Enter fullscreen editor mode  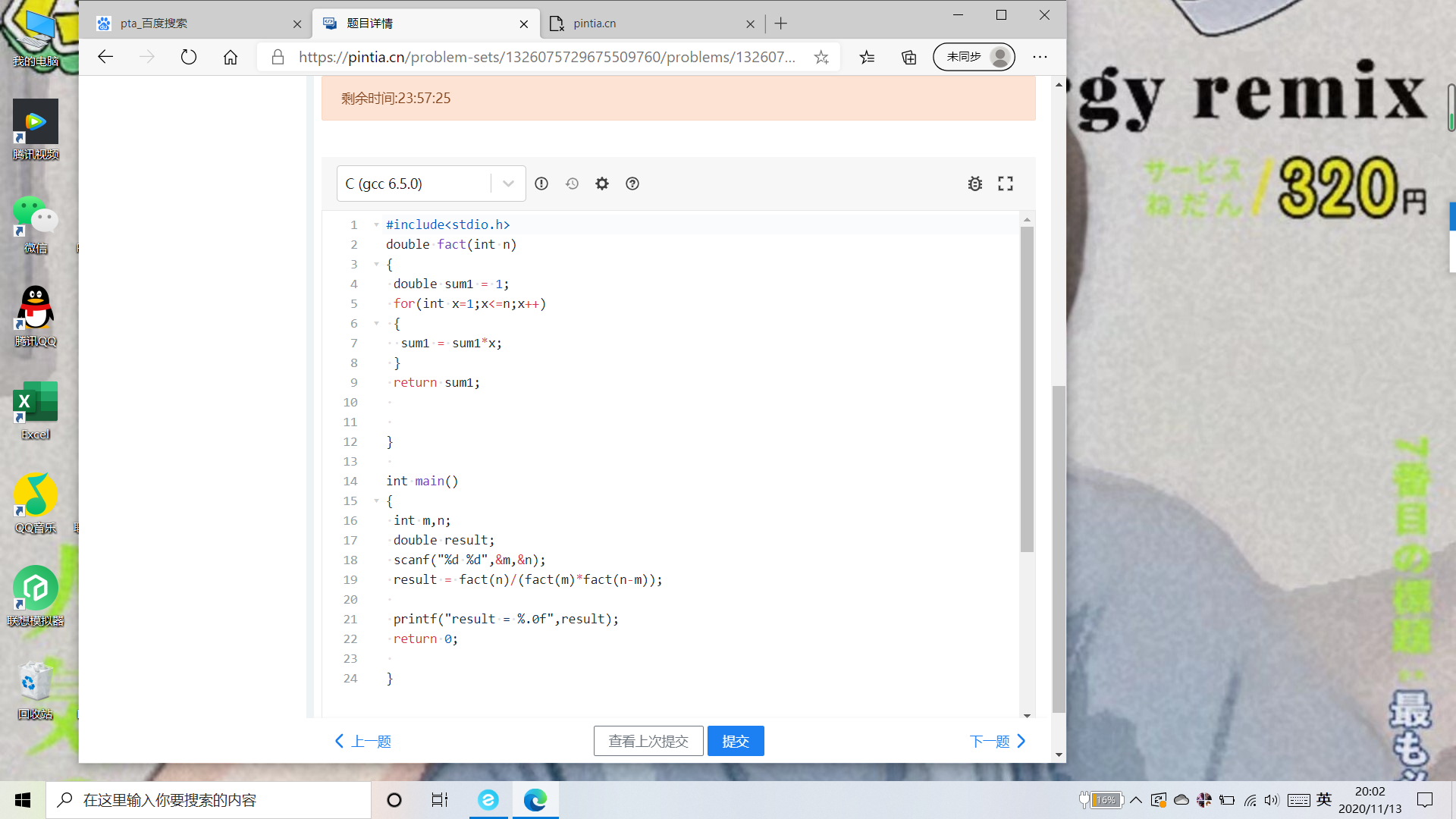1006,184
